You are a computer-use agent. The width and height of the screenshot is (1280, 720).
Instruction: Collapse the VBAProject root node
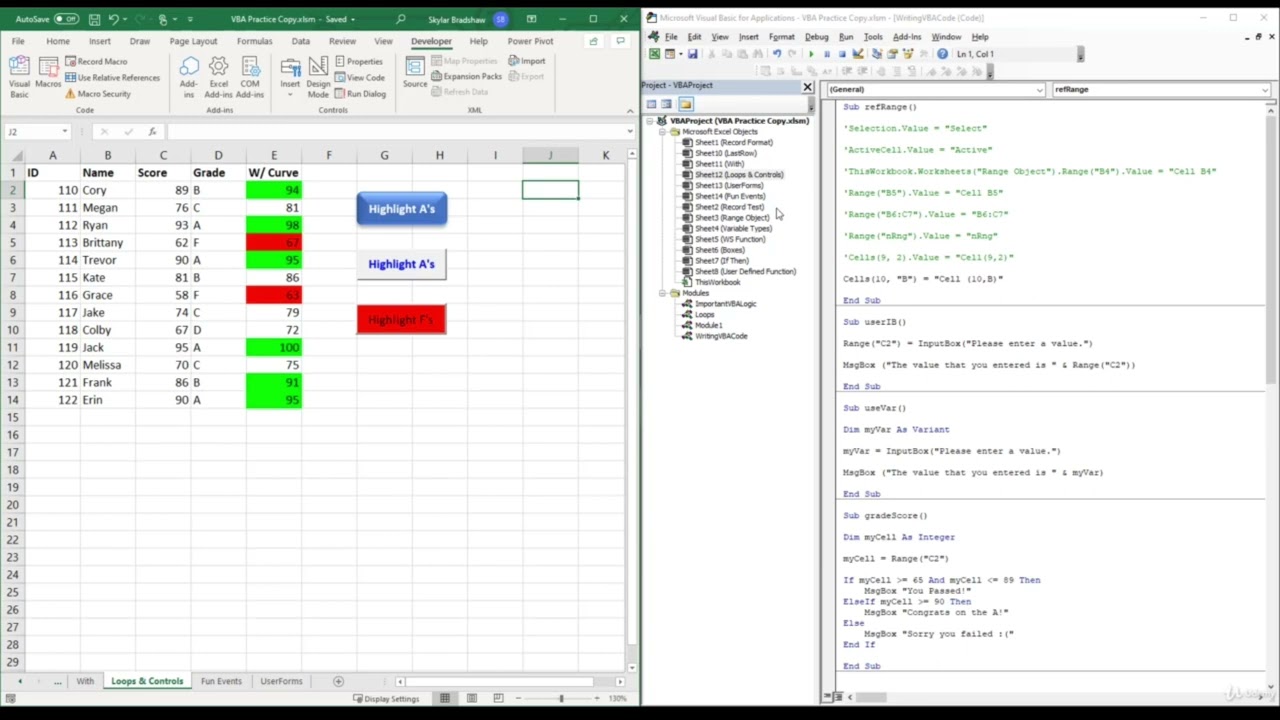[650, 121]
